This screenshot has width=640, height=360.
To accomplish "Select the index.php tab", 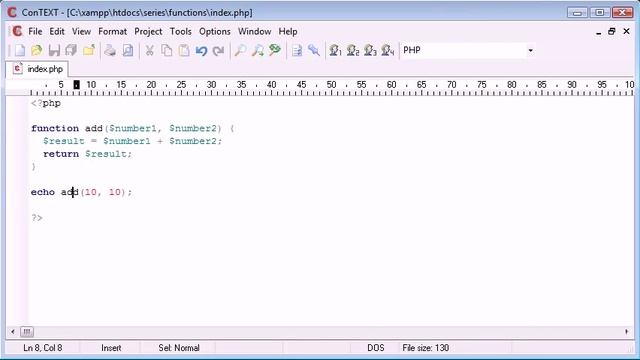I will click(x=38, y=69).
